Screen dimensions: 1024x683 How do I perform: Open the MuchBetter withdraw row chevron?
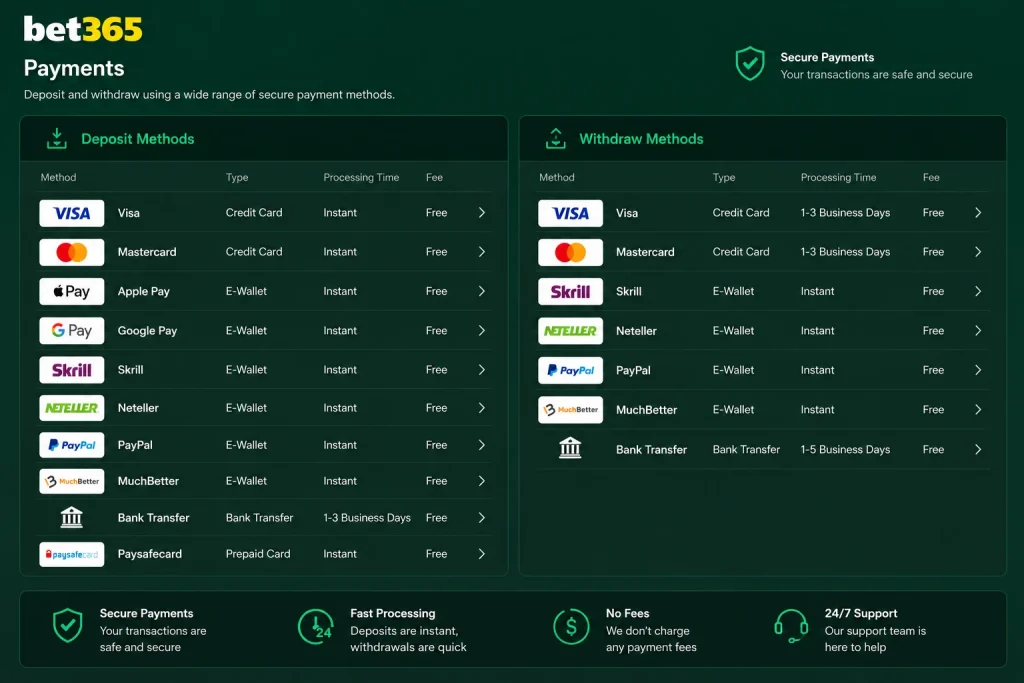coord(978,410)
